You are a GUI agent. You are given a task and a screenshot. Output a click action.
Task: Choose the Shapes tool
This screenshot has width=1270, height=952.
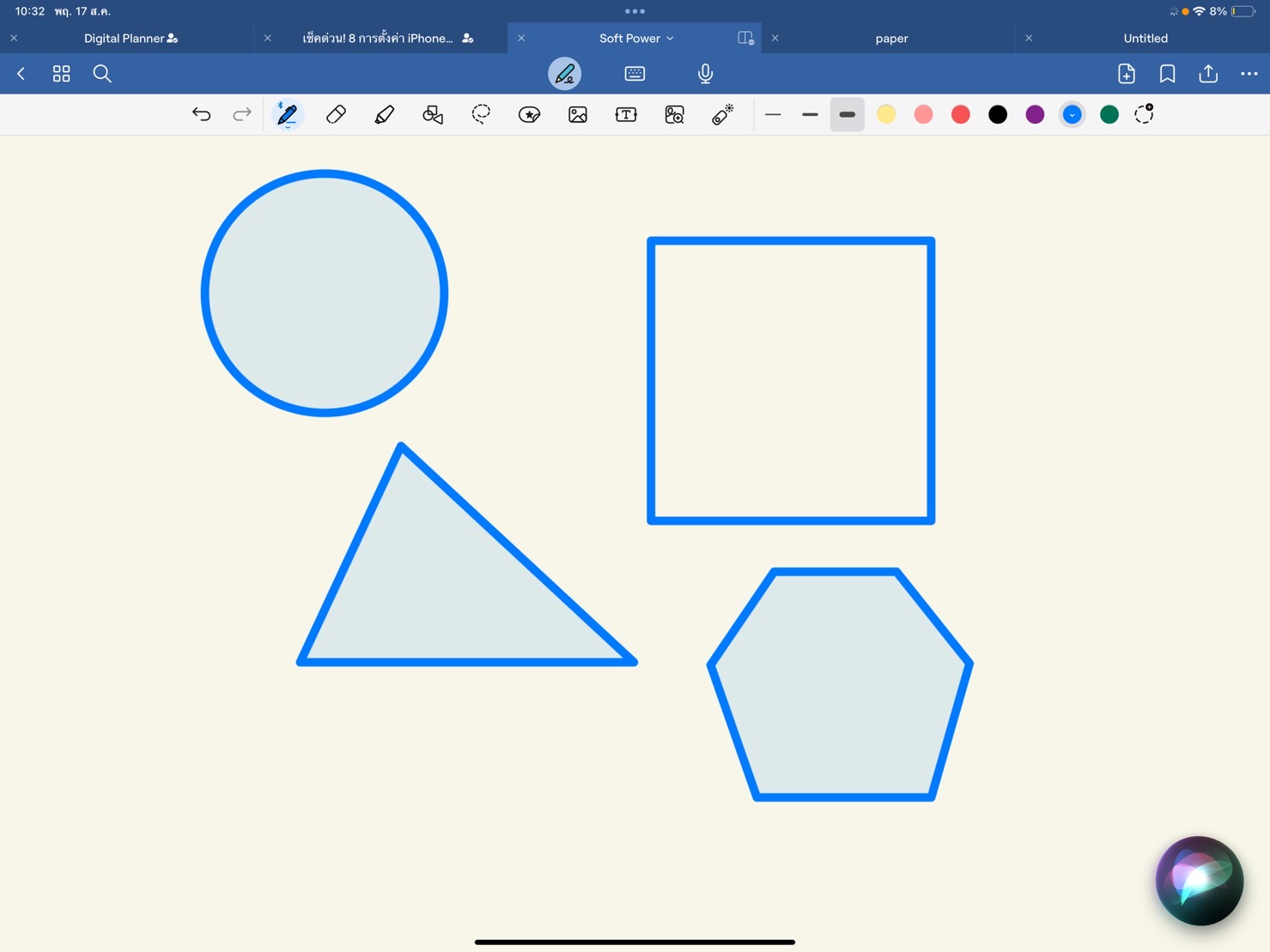tap(433, 114)
